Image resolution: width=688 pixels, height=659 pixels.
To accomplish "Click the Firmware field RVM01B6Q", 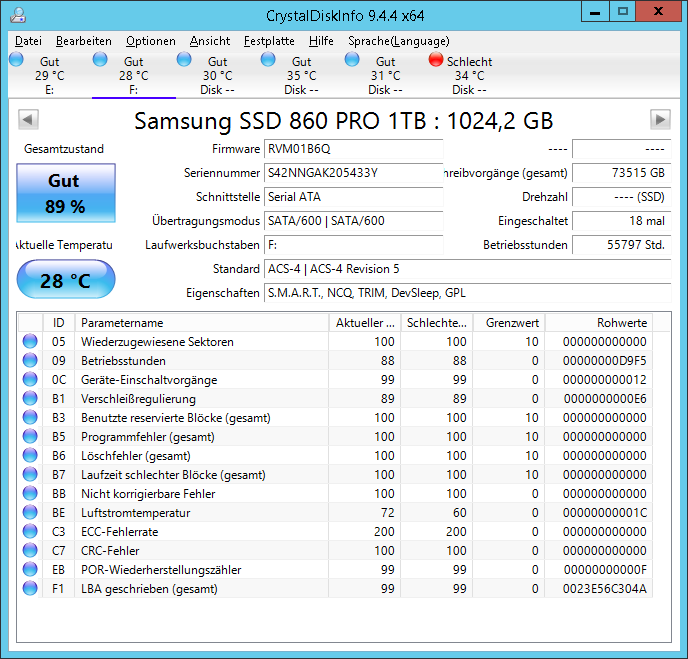I will [x=353, y=149].
